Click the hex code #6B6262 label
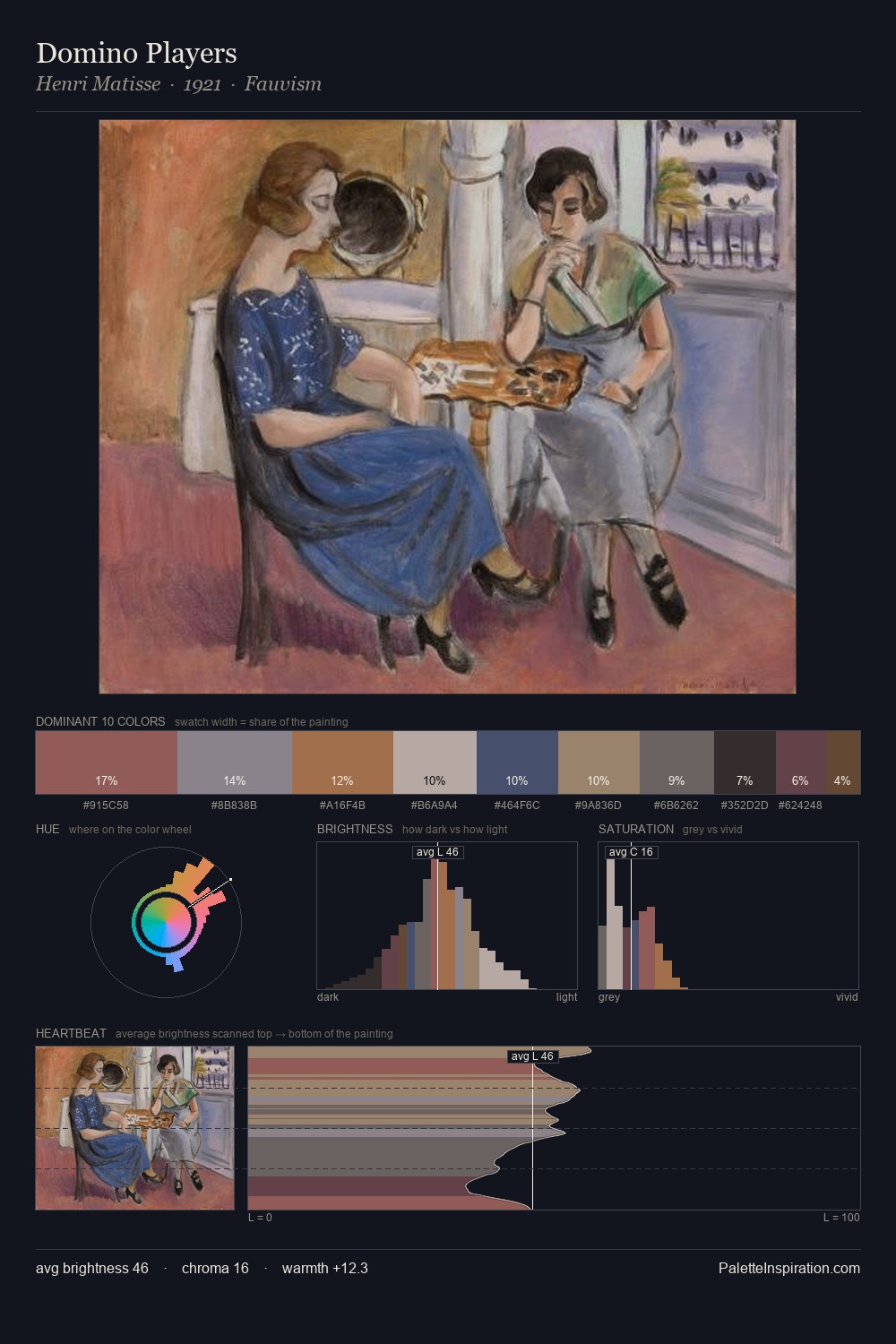Viewport: 896px width, 1344px height. click(x=676, y=805)
